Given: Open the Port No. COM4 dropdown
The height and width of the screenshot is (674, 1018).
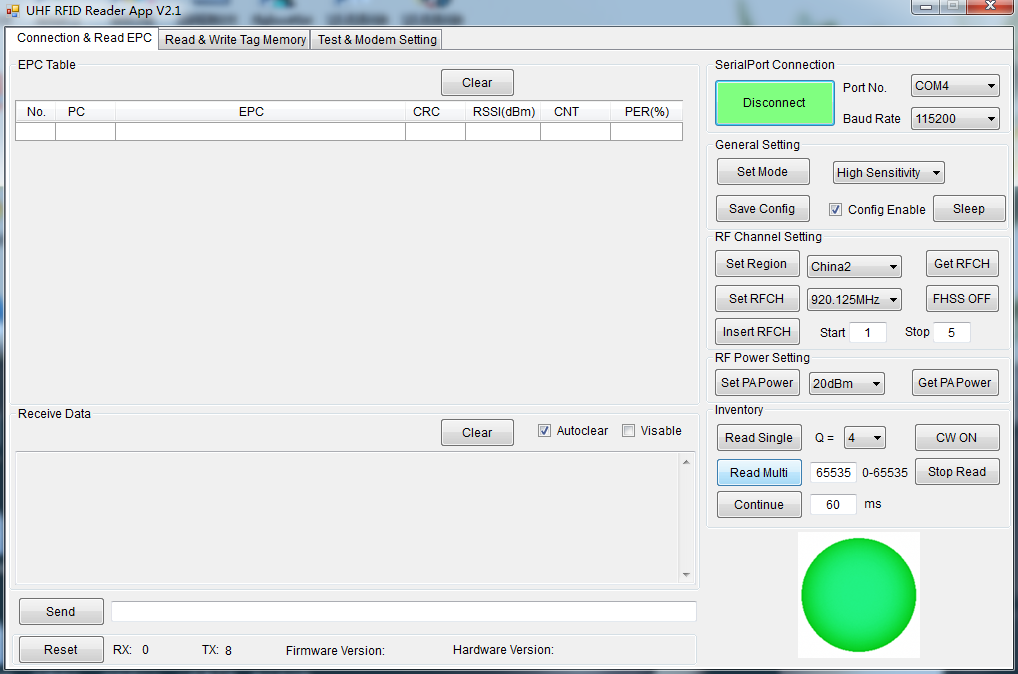Looking at the screenshot, I should pyautogui.click(x=954, y=87).
